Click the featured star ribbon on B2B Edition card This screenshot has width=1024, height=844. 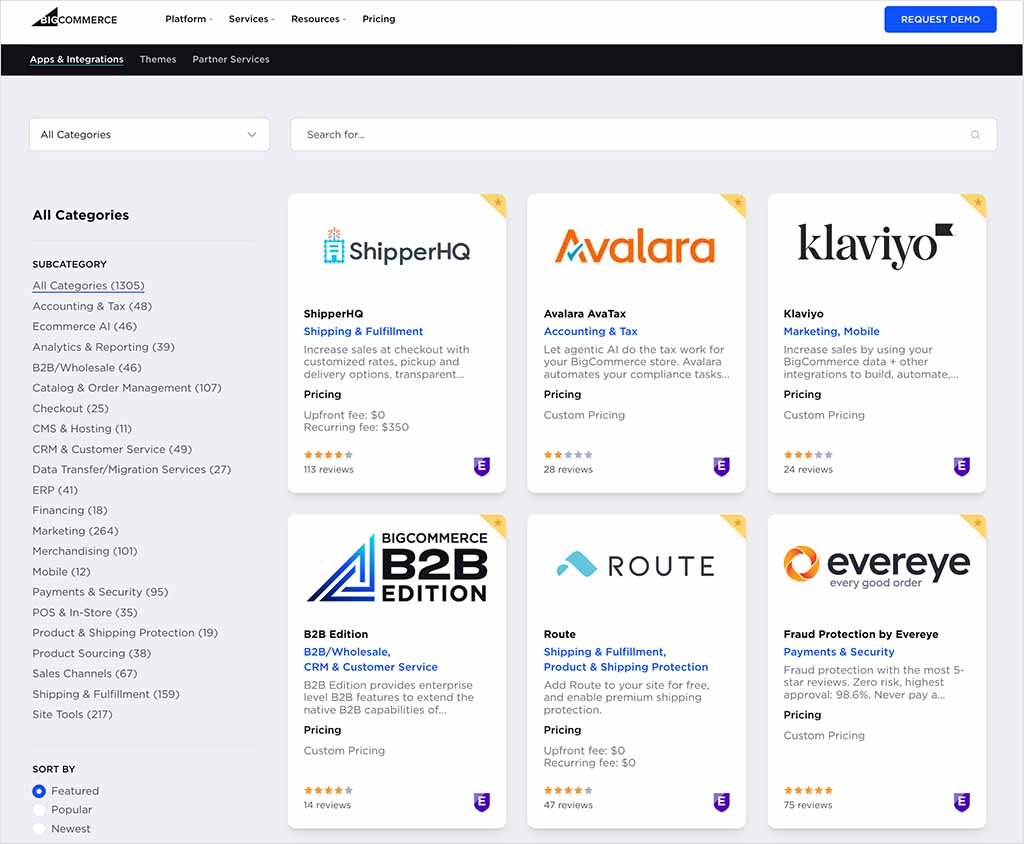pos(496,523)
